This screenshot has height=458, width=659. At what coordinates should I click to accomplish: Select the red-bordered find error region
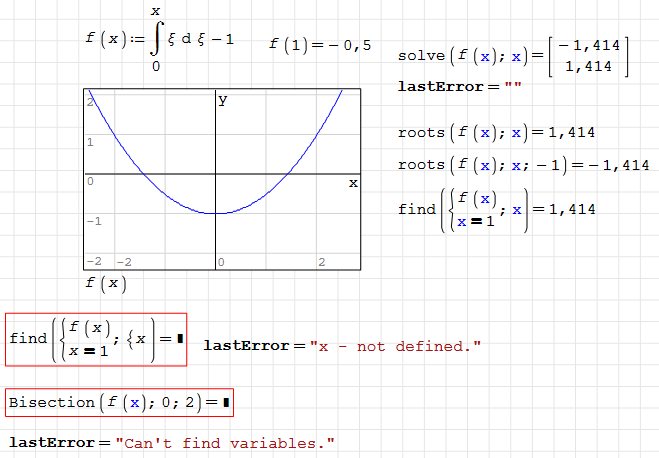tap(96, 339)
